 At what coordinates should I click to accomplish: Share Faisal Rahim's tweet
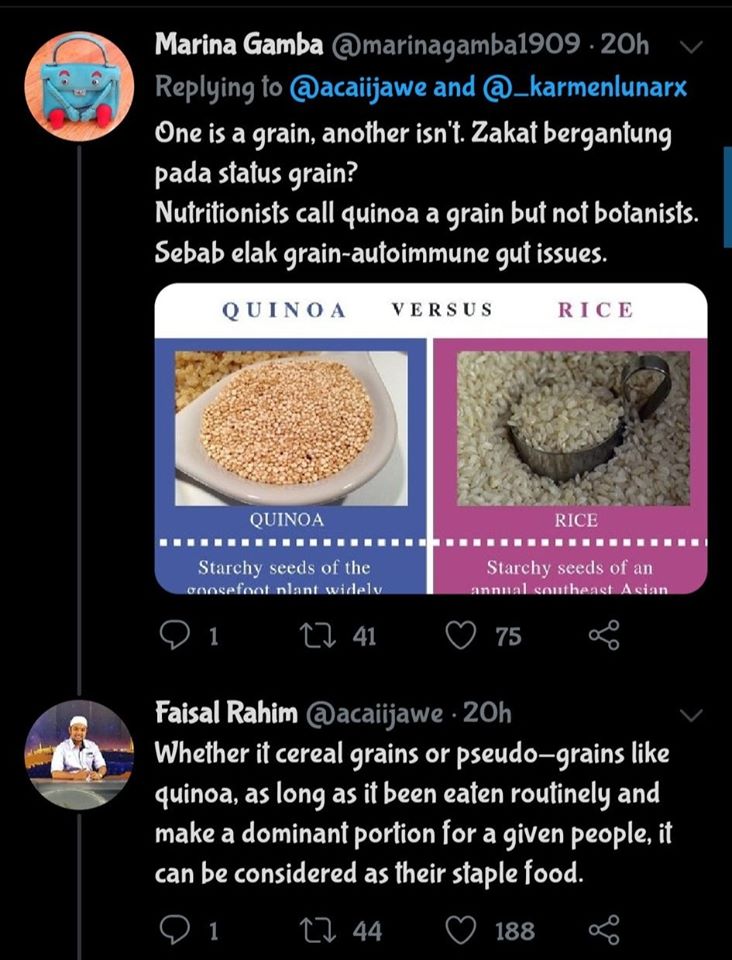pyautogui.click(x=604, y=930)
